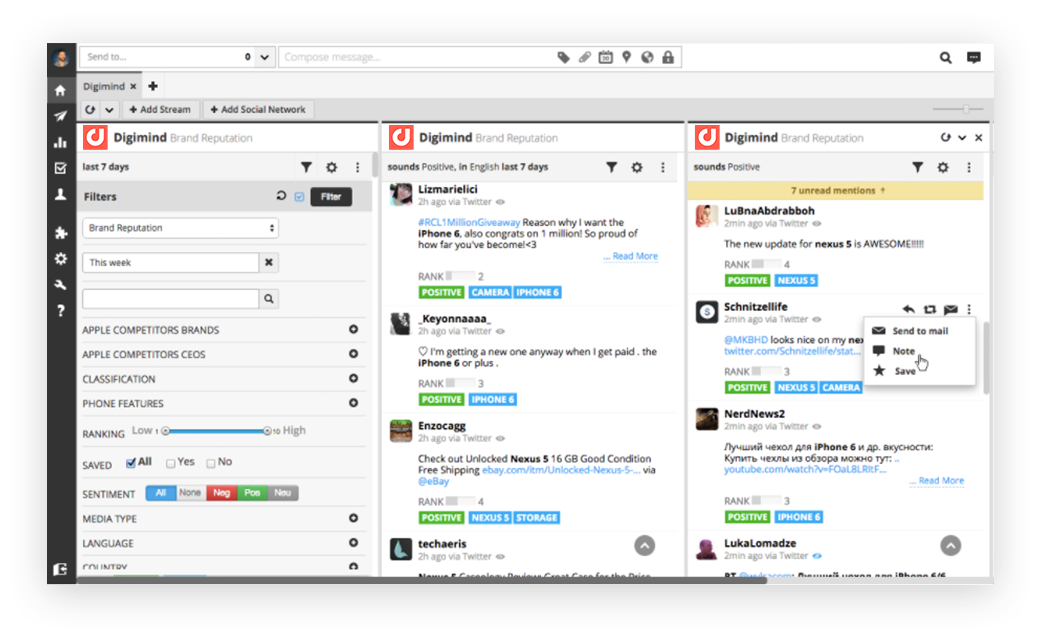The image size is (1041, 628).
Task: Collapse third stream with the chevron icon
Action: 962,138
